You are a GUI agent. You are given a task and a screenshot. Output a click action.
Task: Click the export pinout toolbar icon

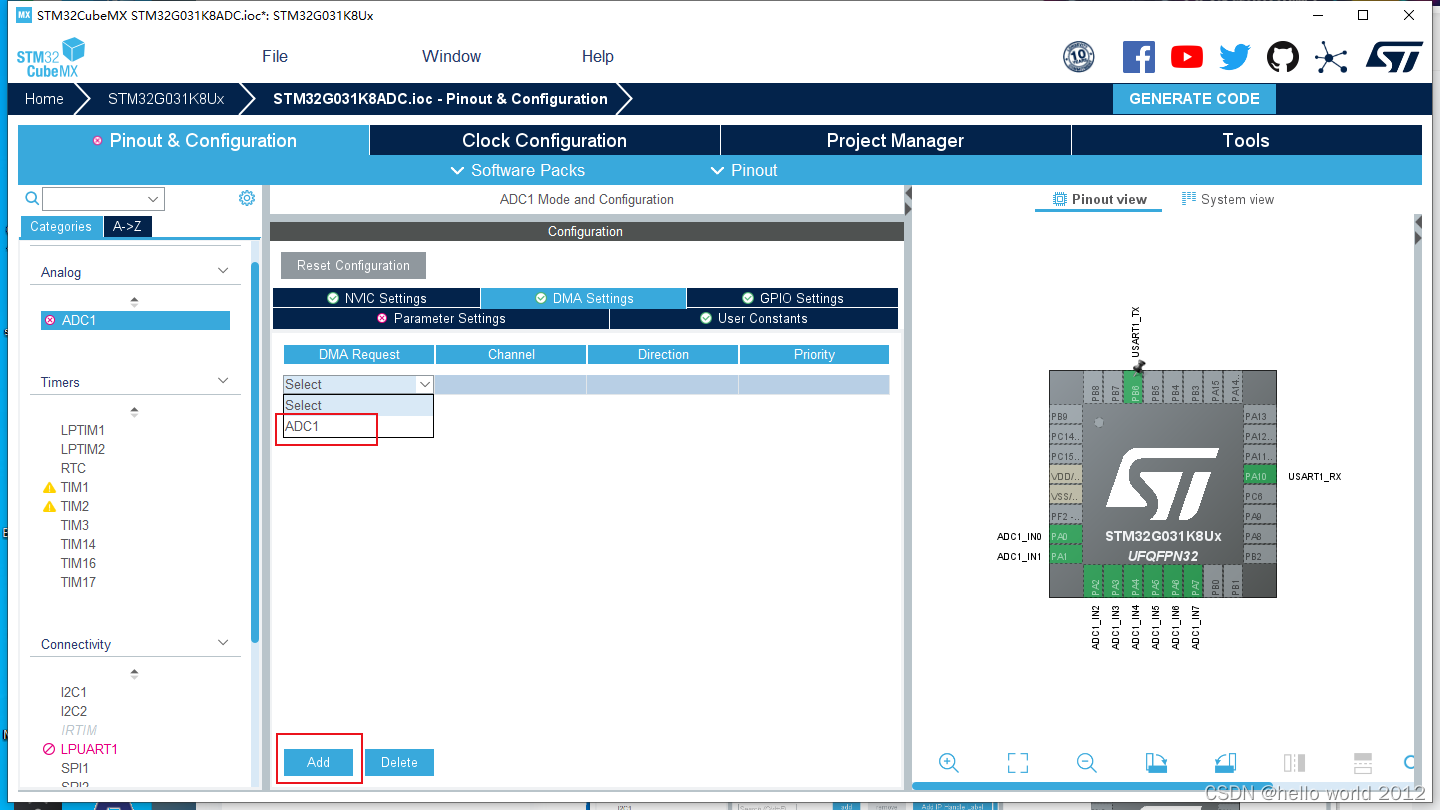click(1156, 763)
